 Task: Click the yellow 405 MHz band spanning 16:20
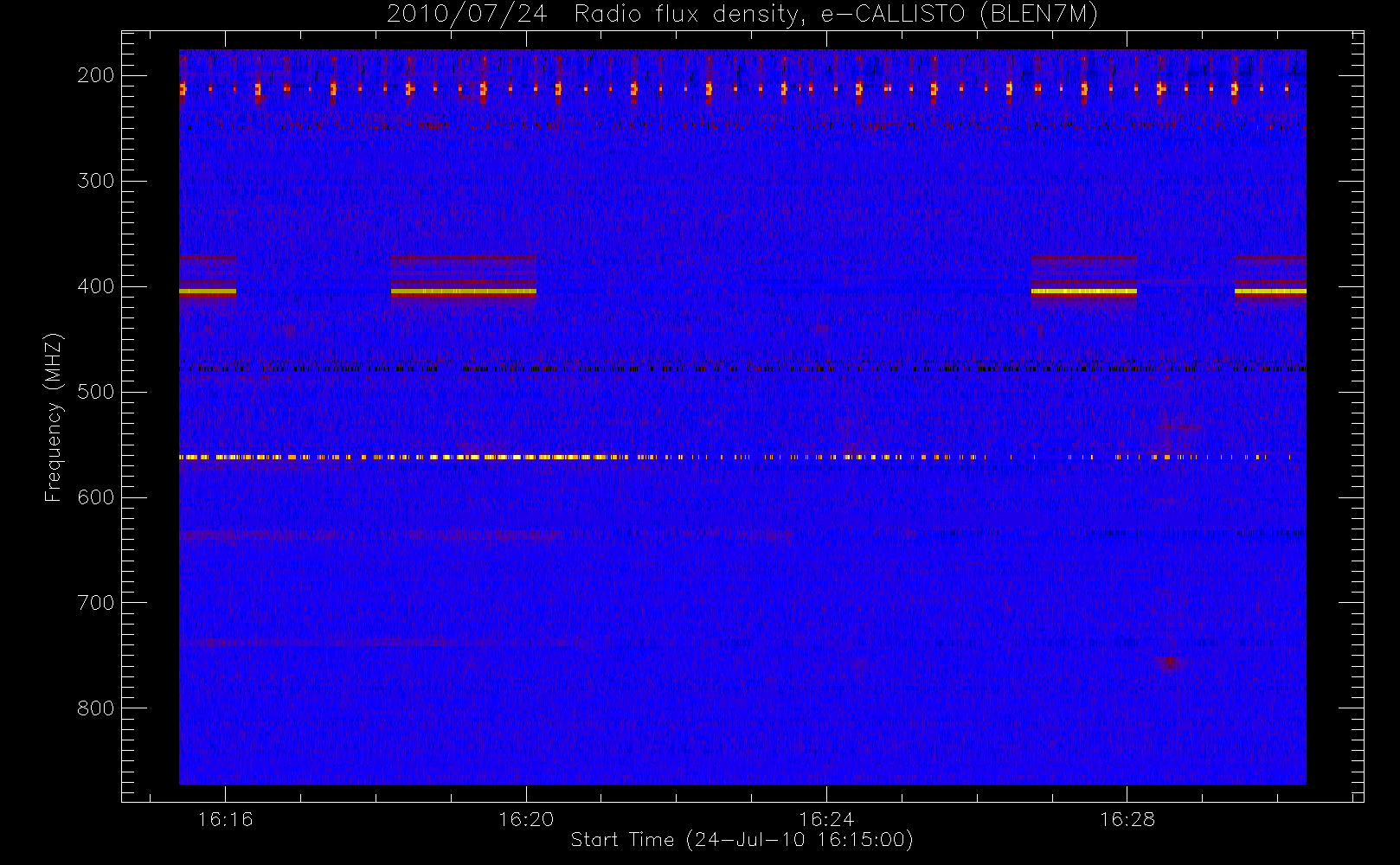point(463,292)
